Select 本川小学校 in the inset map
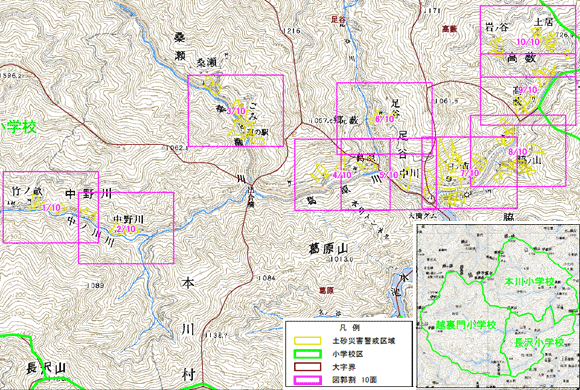Screen dimensions: 580x390 tap(530, 282)
